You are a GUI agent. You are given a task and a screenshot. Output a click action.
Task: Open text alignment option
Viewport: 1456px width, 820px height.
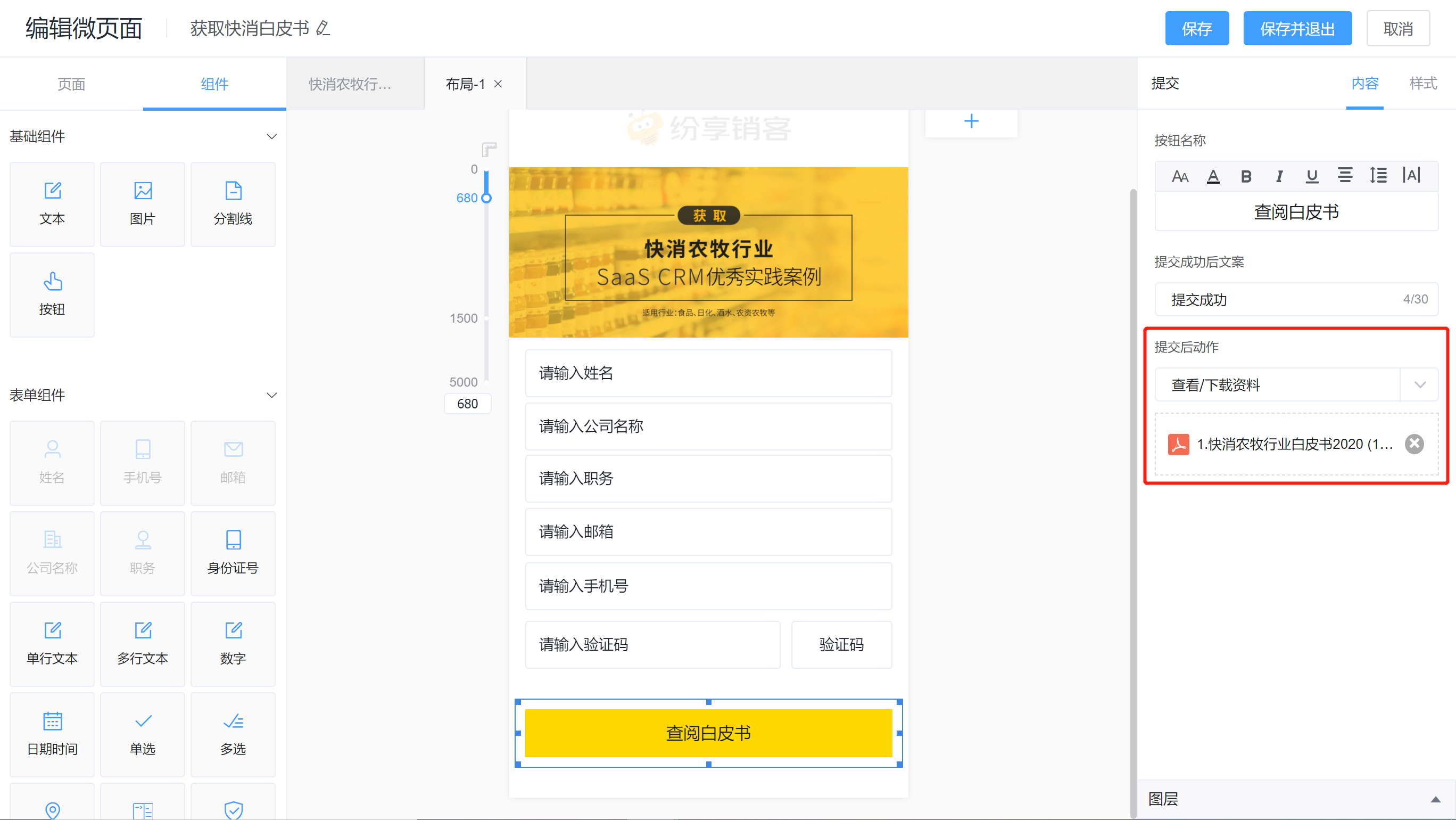pos(1345,176)
